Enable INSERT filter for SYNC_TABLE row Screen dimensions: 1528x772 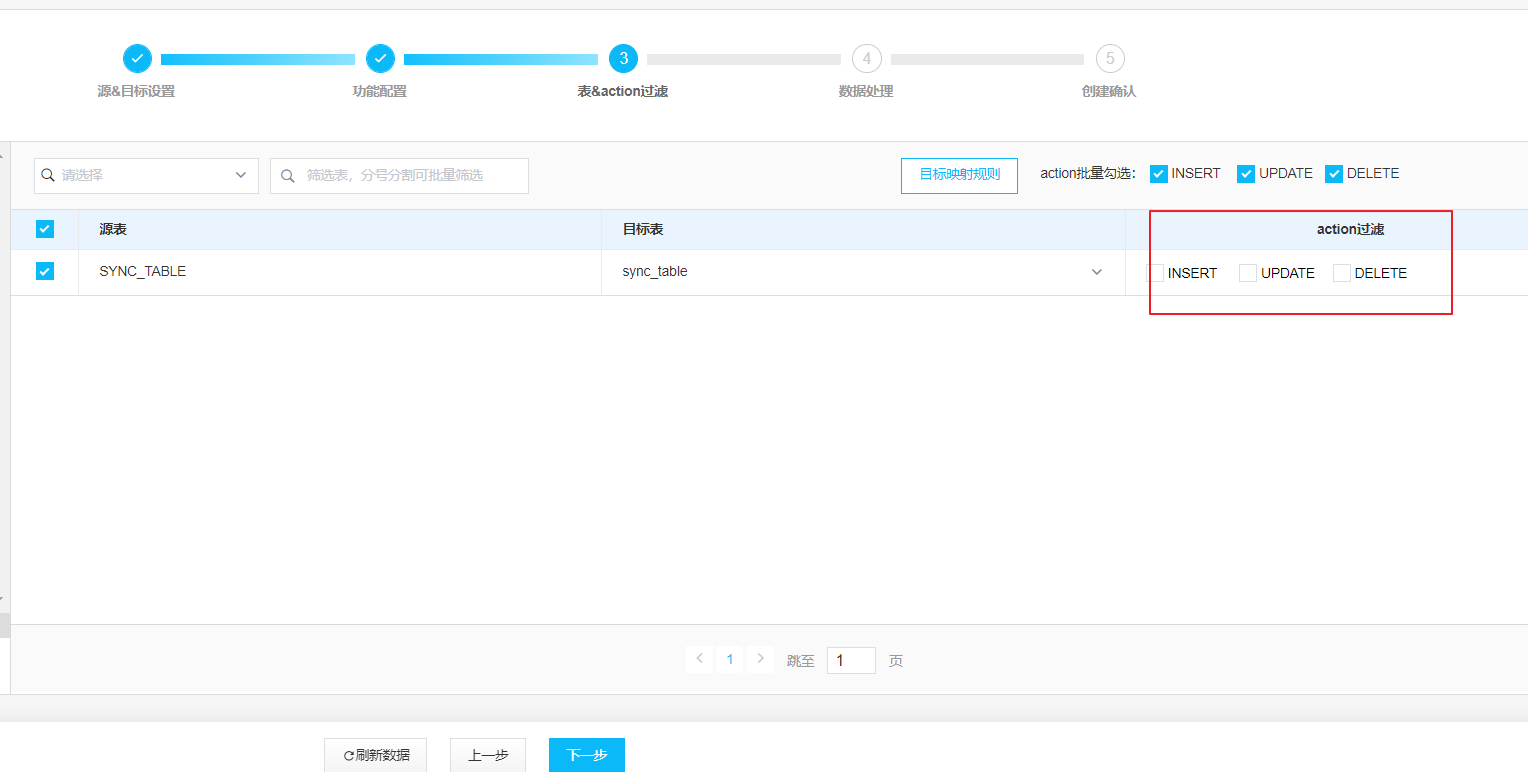[x=1155, y=273]
